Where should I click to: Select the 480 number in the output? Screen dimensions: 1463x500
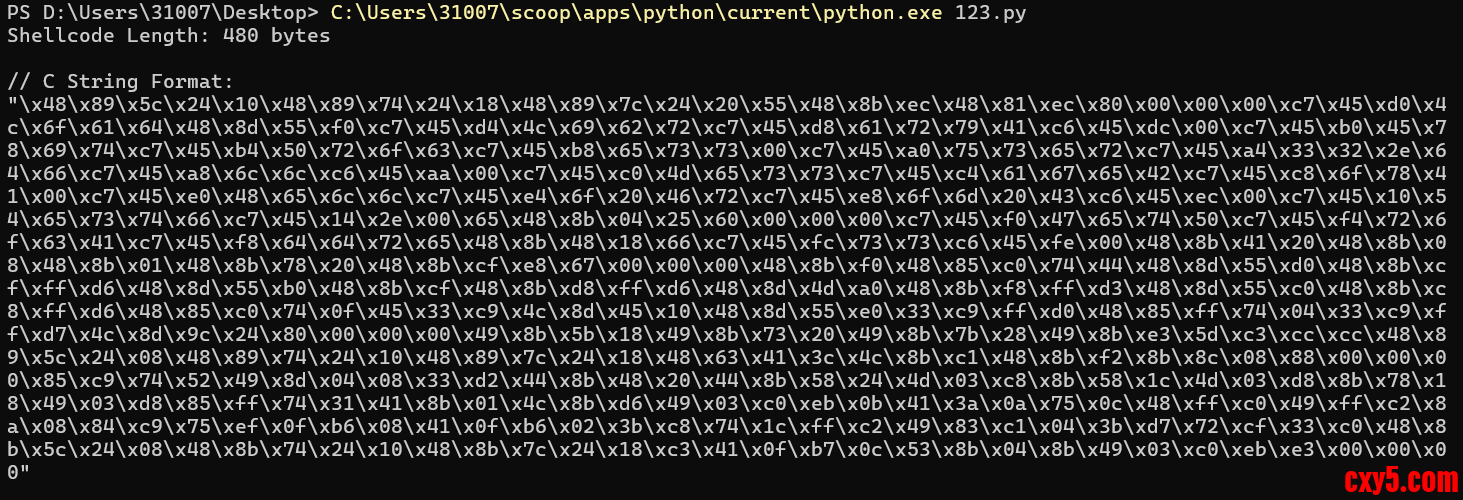click(243, 36)
